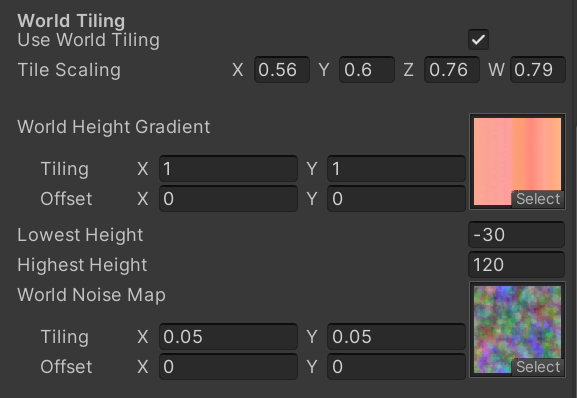Click the World Height Gradient Tiling X field
Screen dimensions: 577x398
tap(228, 169)
